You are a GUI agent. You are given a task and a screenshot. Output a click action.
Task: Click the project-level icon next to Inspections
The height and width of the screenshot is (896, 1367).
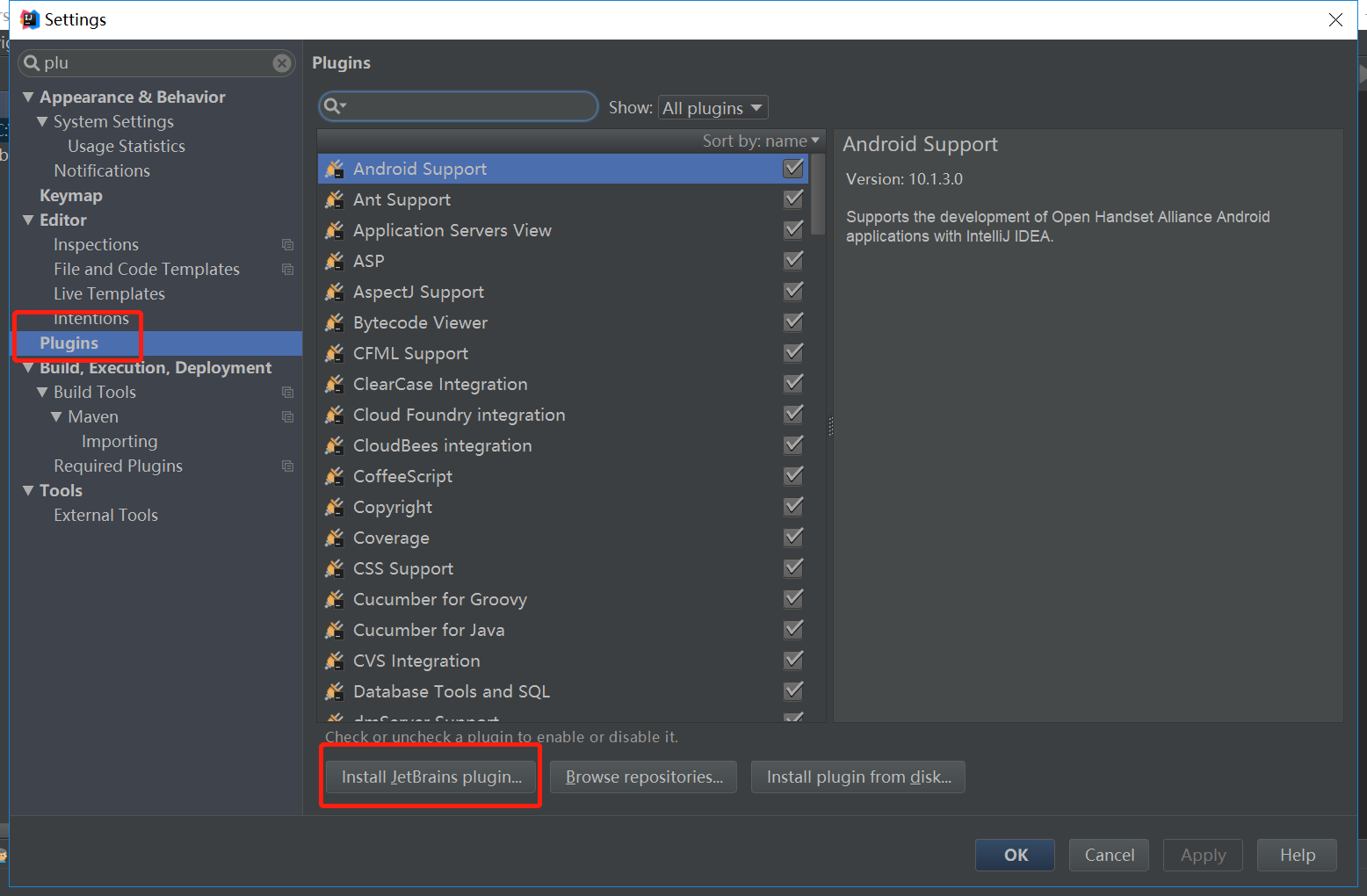tap(287, 244)
